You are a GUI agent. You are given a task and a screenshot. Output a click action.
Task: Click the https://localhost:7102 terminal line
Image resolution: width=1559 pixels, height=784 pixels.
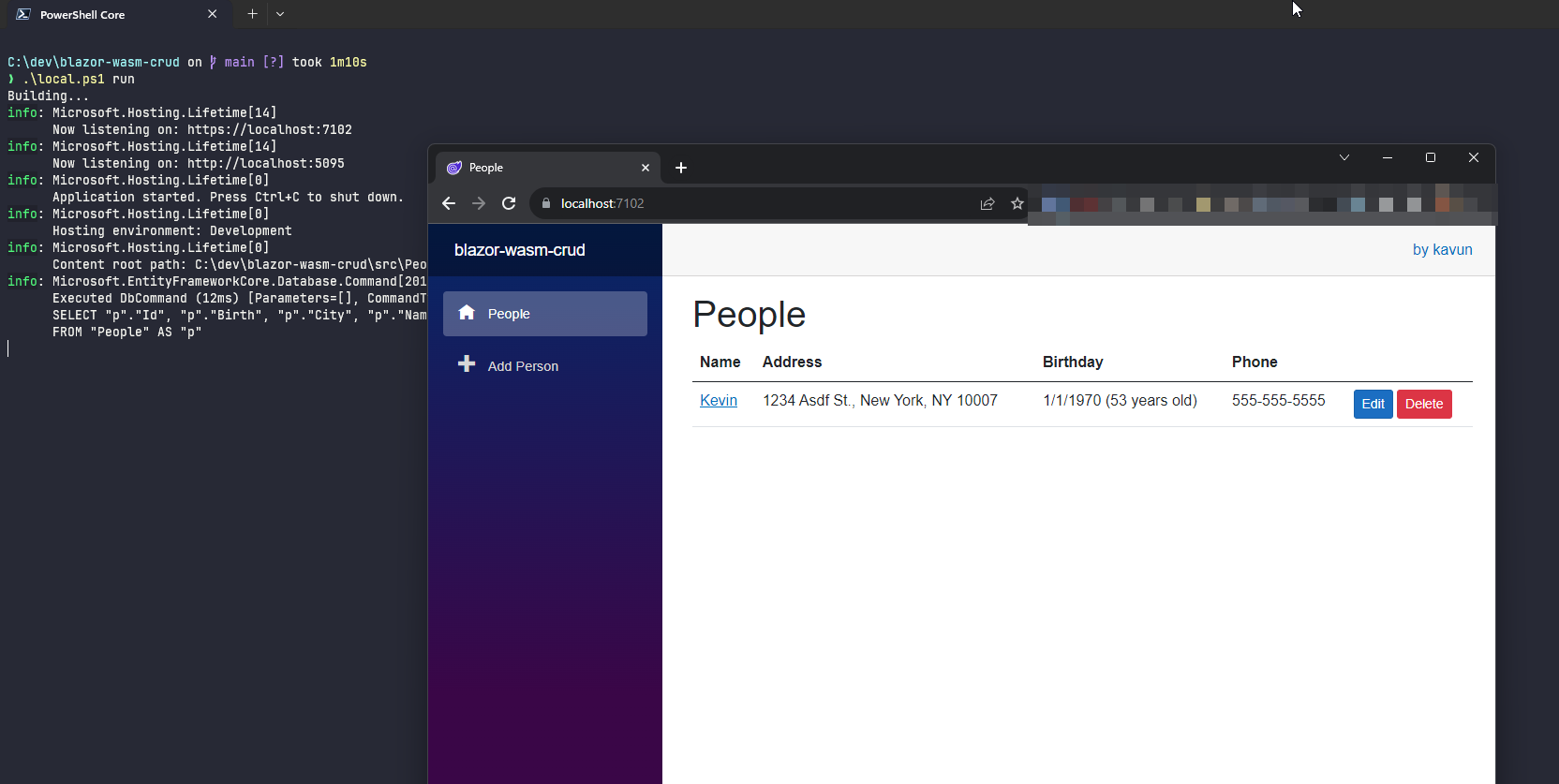click(202, 129)
